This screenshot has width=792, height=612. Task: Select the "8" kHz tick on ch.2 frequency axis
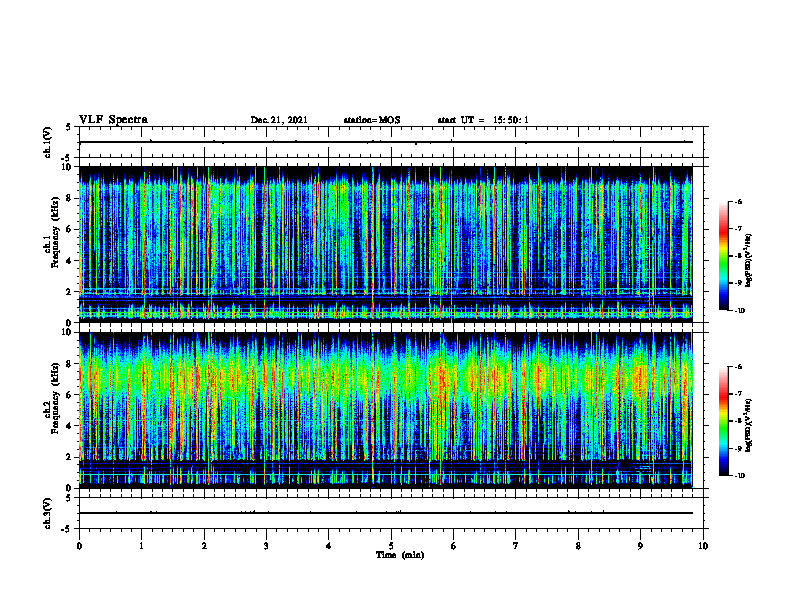pyautogui.click(x=69, y=364)
